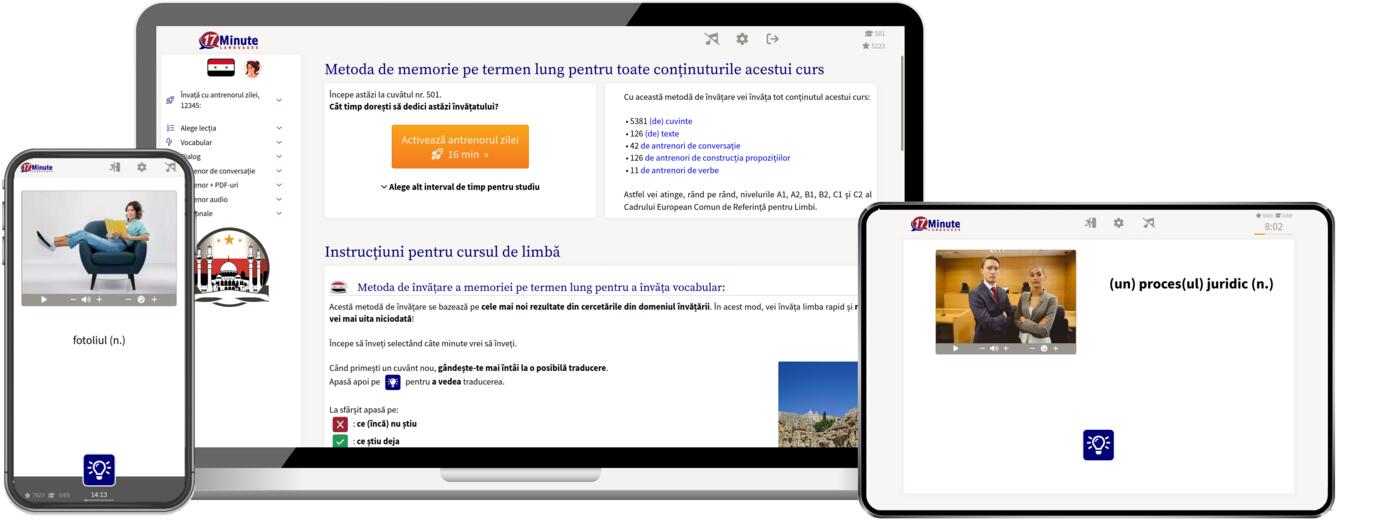Toggle the crossed-out music icon on laptop

tap(711, 39)
